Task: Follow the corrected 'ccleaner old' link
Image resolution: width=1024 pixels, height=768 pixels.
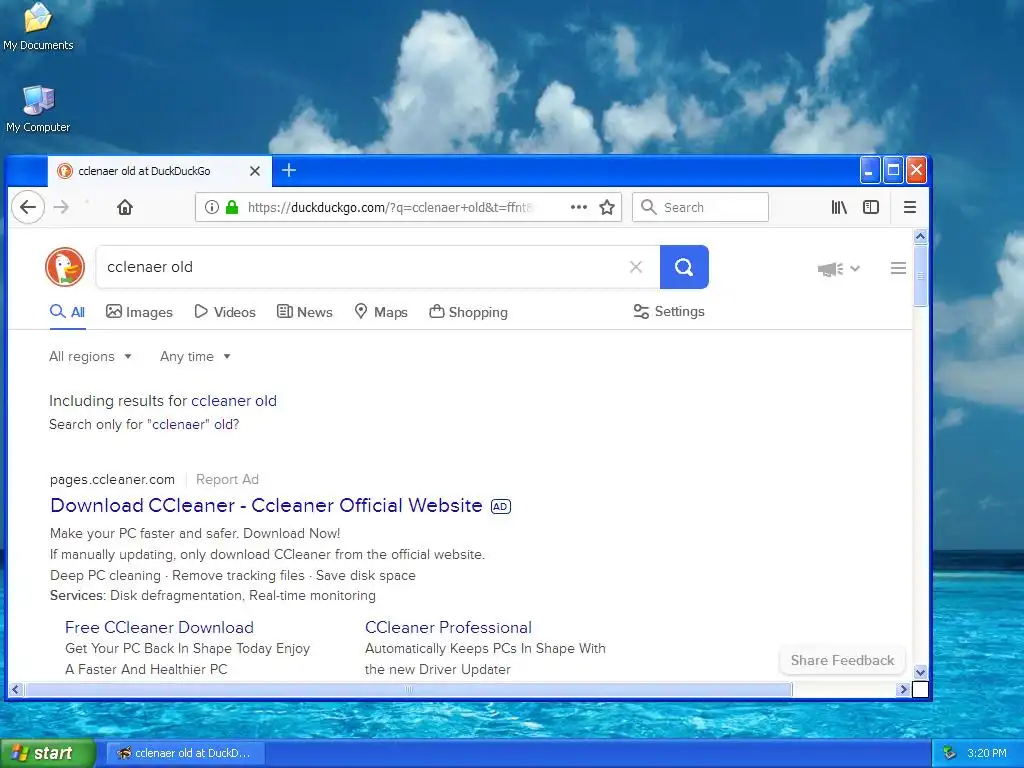Action: click(234, 401)
